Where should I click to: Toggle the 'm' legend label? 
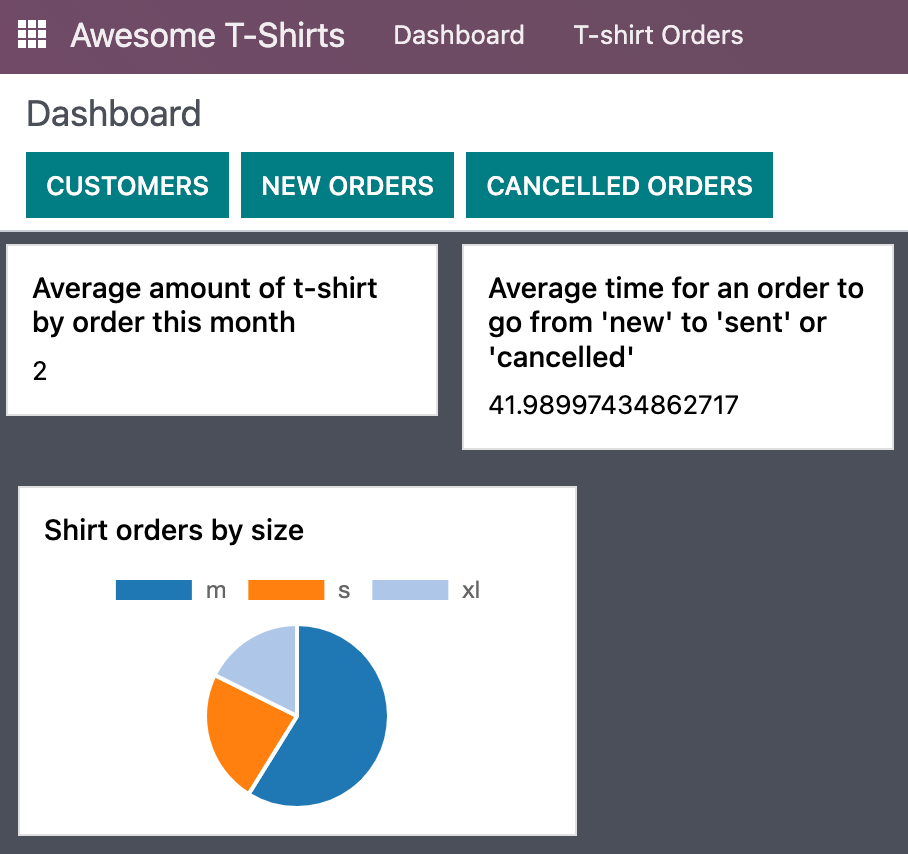click(x=216, y=590)
